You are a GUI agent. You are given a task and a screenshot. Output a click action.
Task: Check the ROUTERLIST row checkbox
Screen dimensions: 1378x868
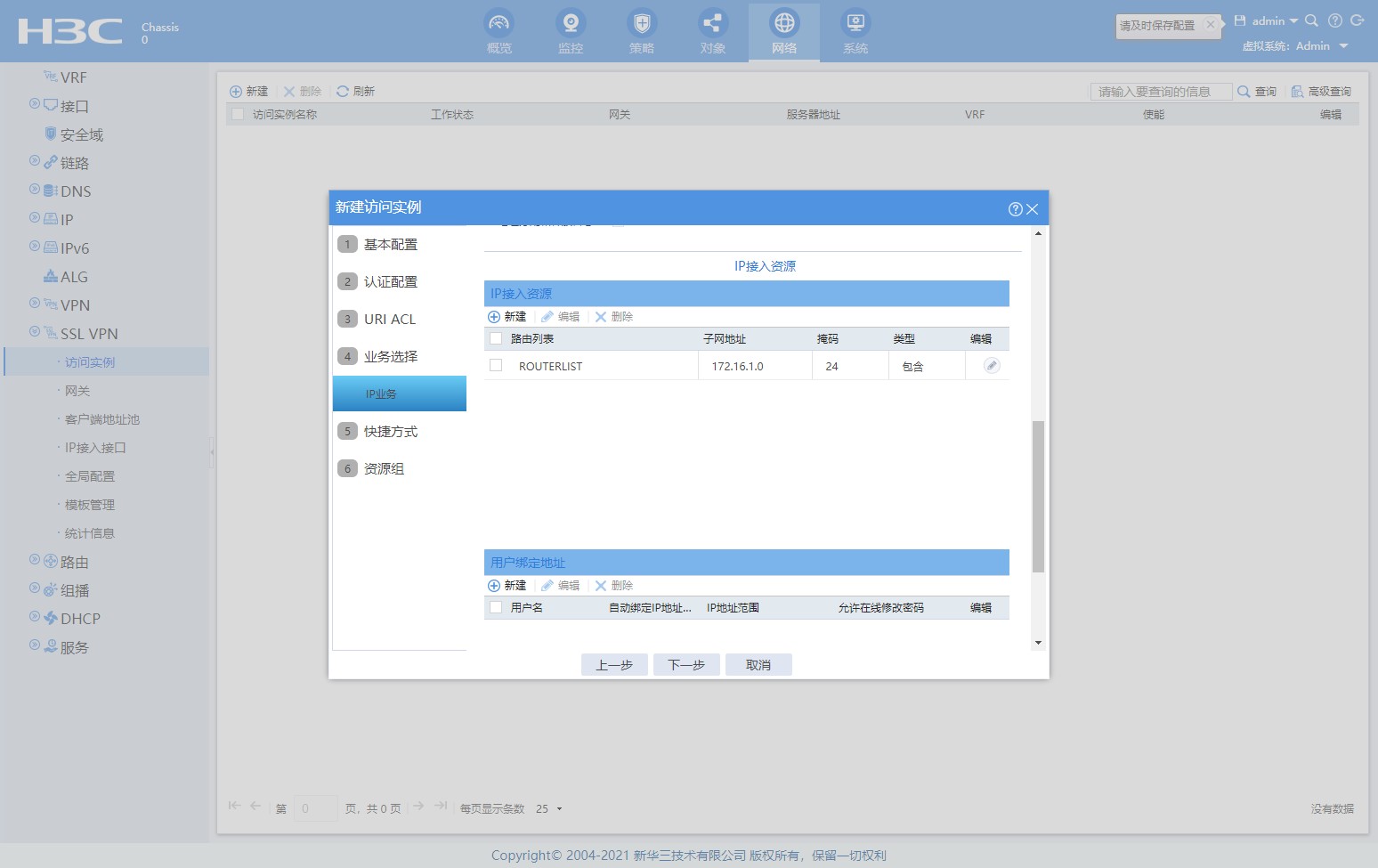point(496,365)
